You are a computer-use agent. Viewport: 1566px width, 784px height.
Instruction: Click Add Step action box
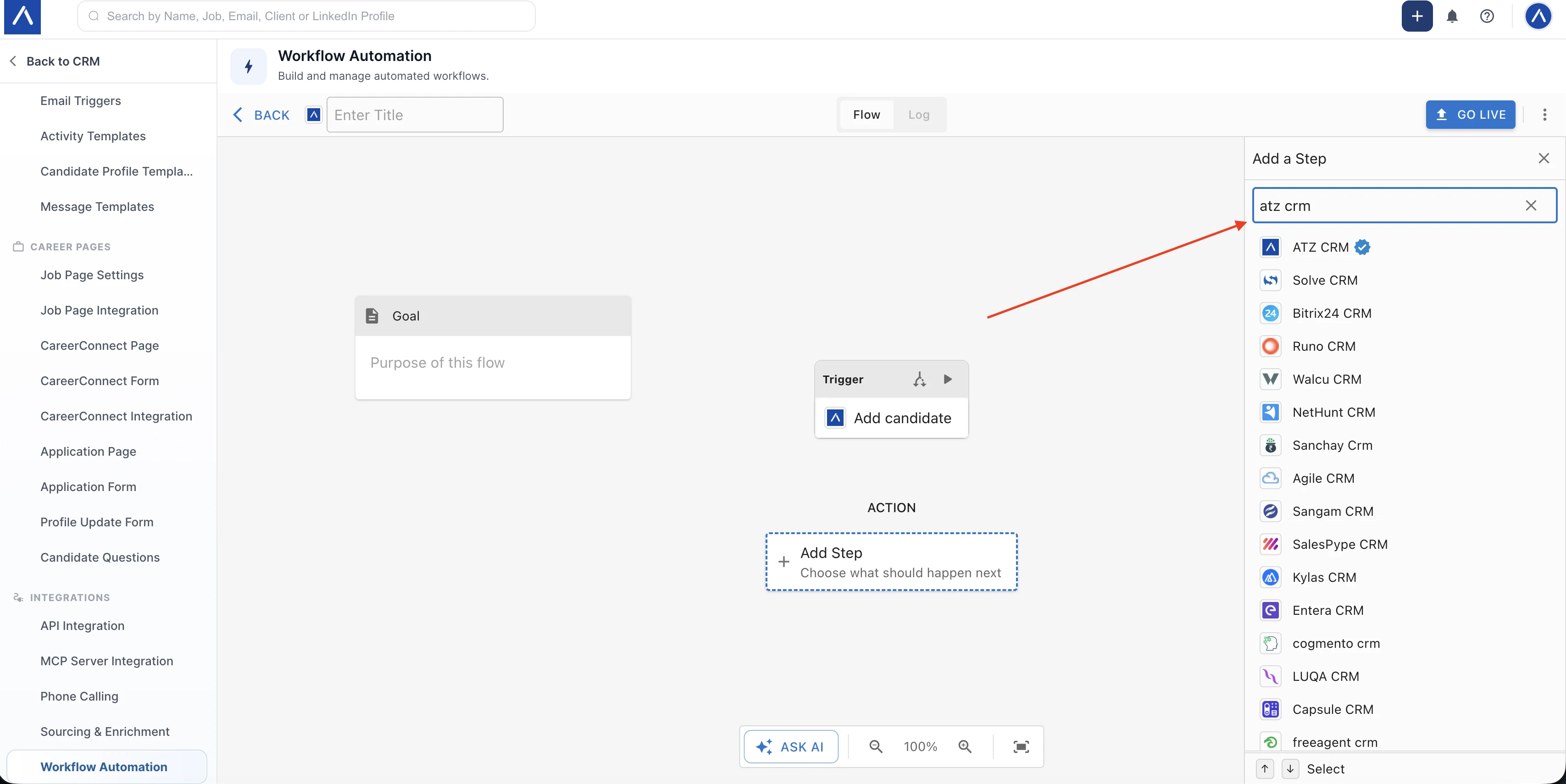(x=891, y=562)
